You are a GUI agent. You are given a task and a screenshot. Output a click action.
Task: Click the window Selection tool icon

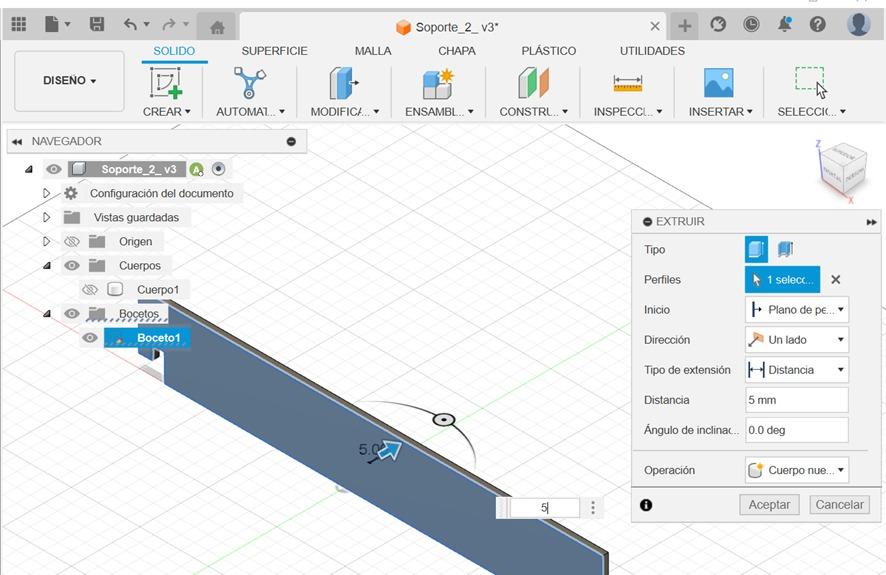[811, 82]
